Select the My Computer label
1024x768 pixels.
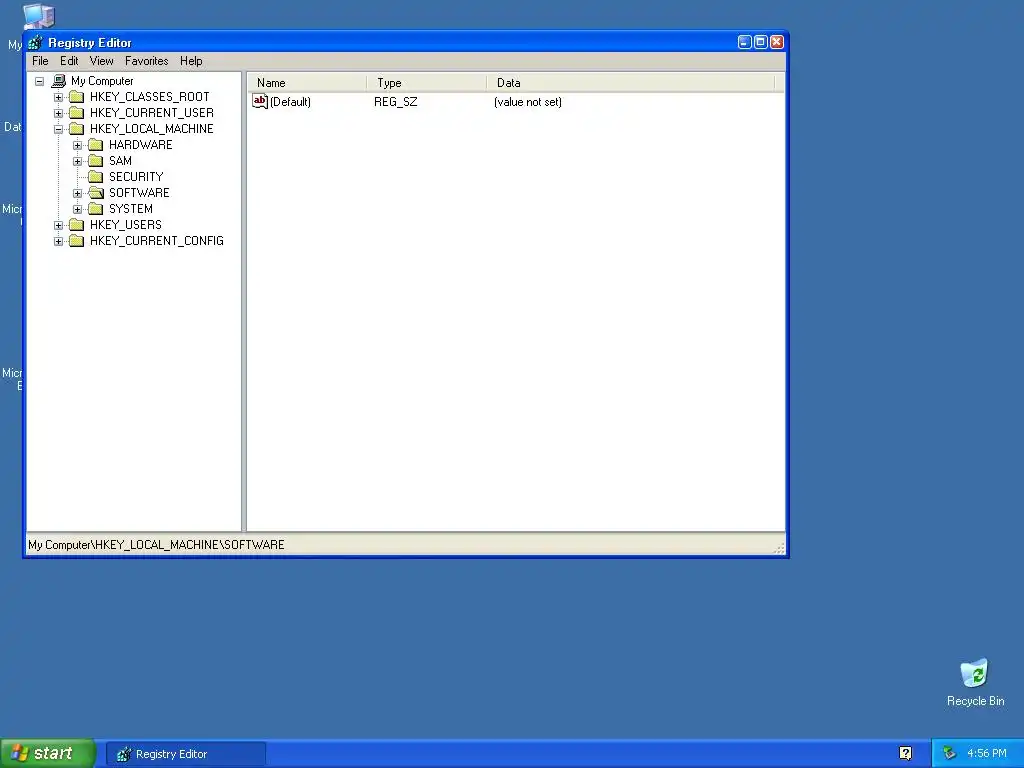coord(102,81)
